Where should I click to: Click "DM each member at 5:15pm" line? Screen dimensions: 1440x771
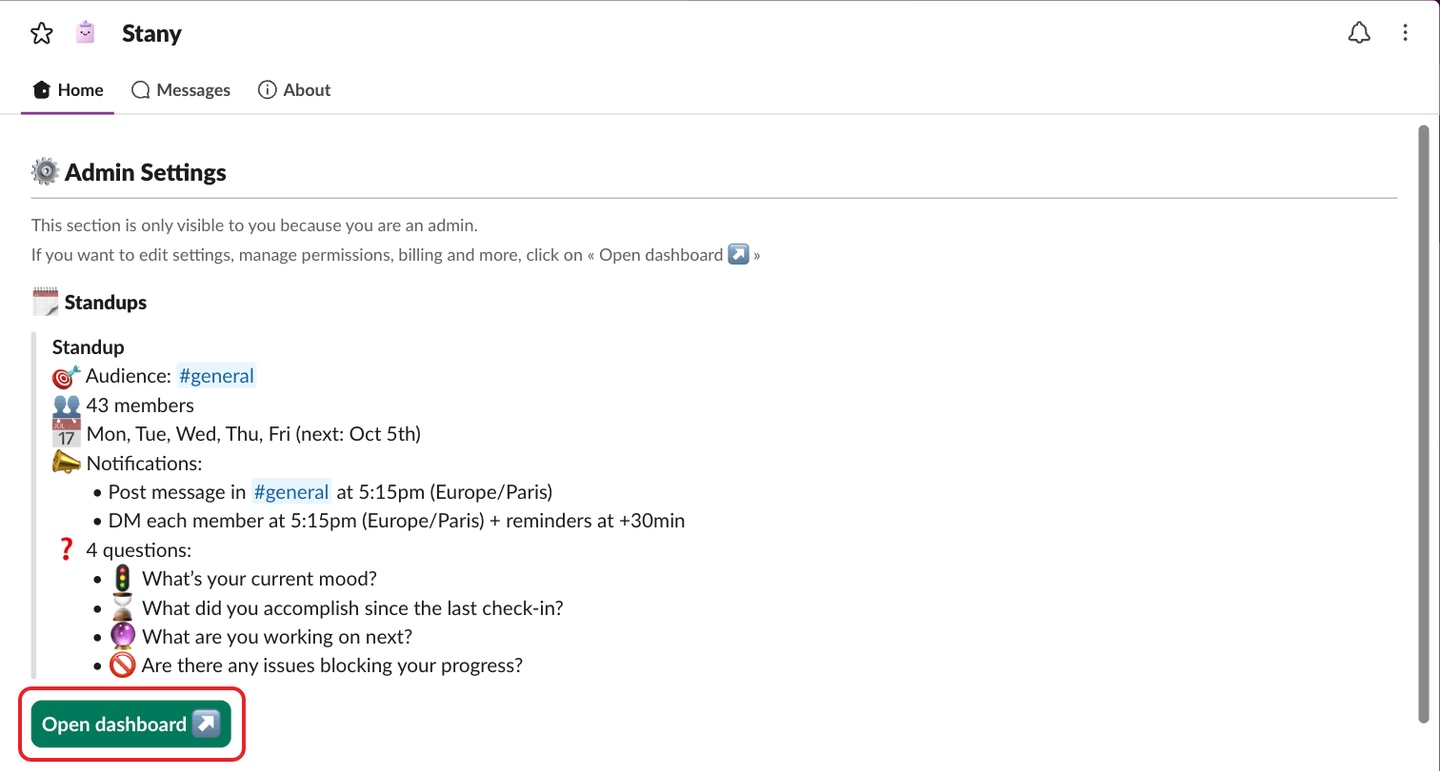pos(396,521)
